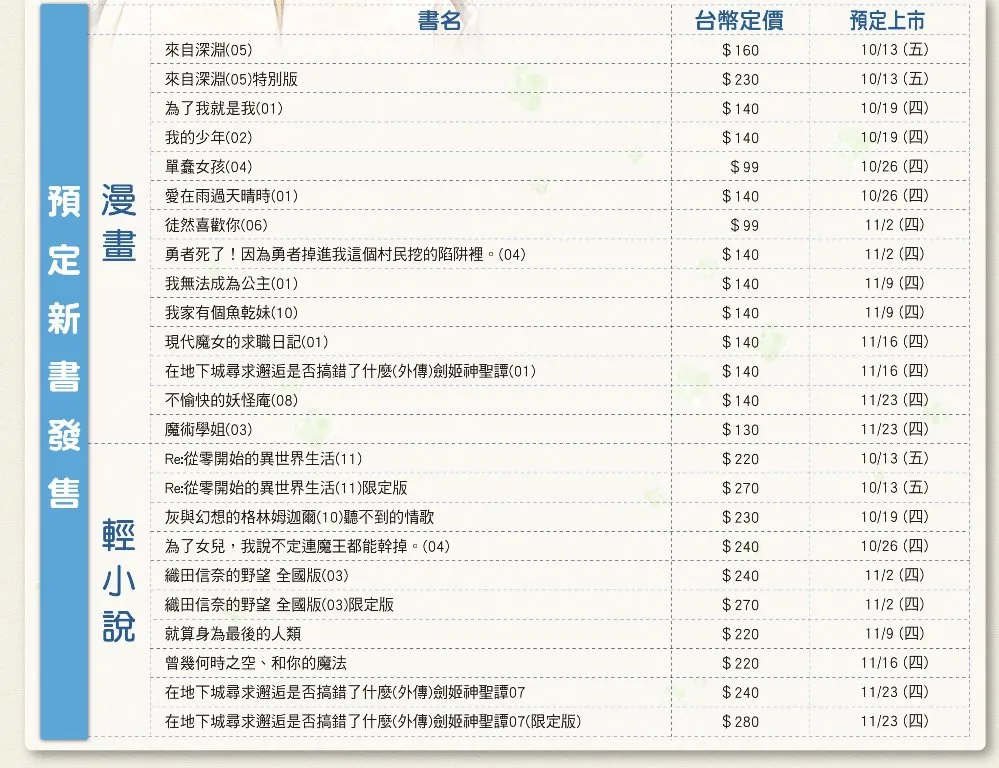Select the price in the 我的少年(02) row
This screenshot has width=999, height=768.
click(x=740, y=138)
